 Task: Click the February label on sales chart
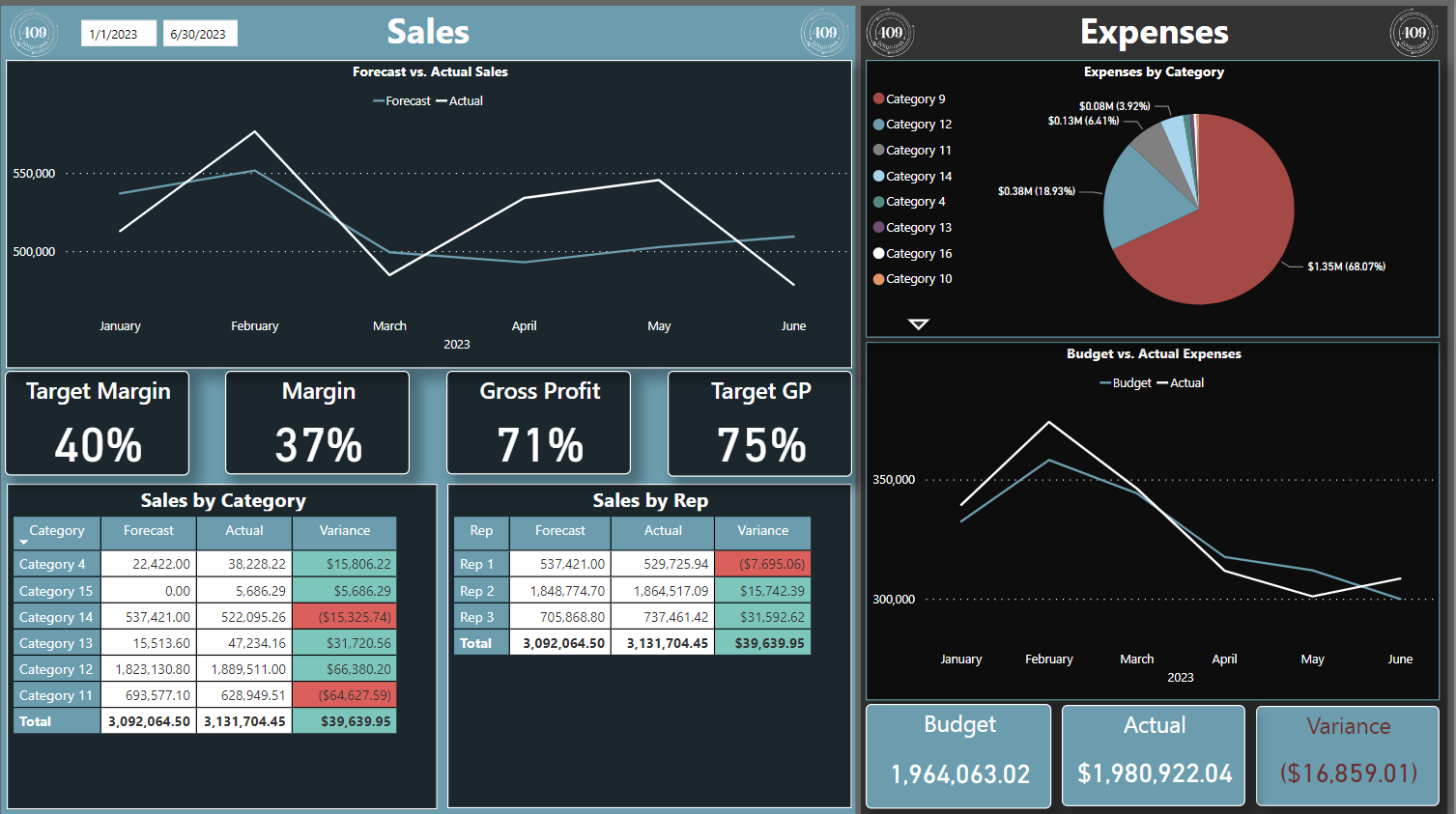coord(254,326)
